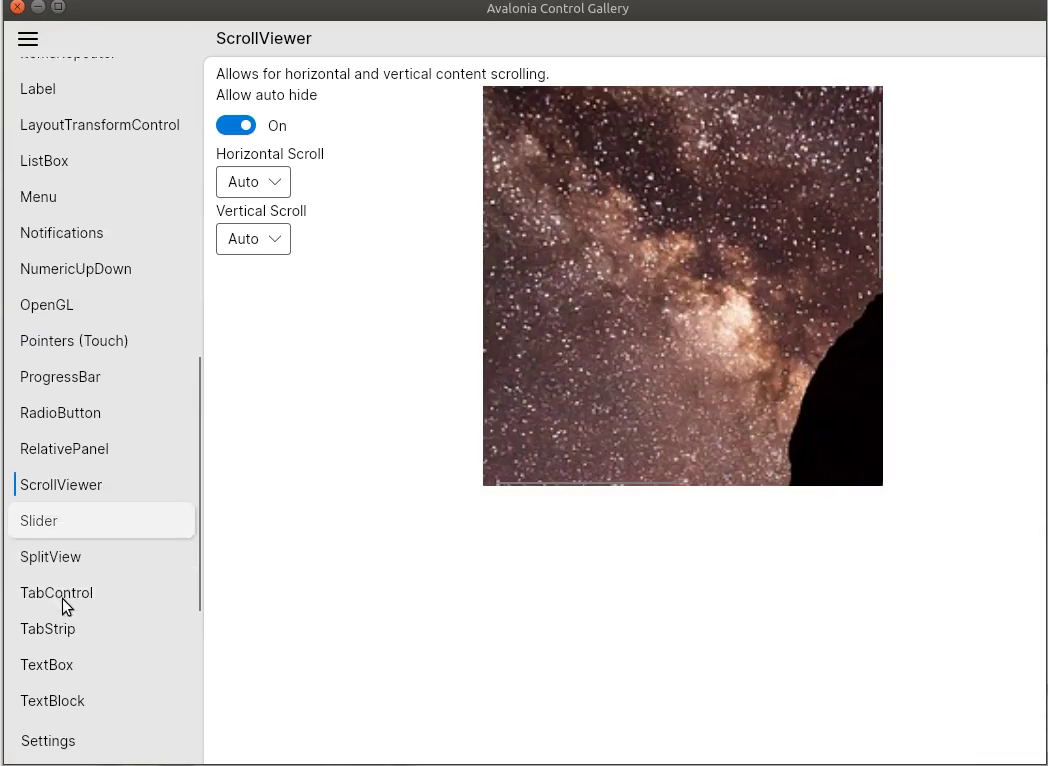Maximize the Avalonia Control Gallery window

pyautogui.click(x=59, y=7)
